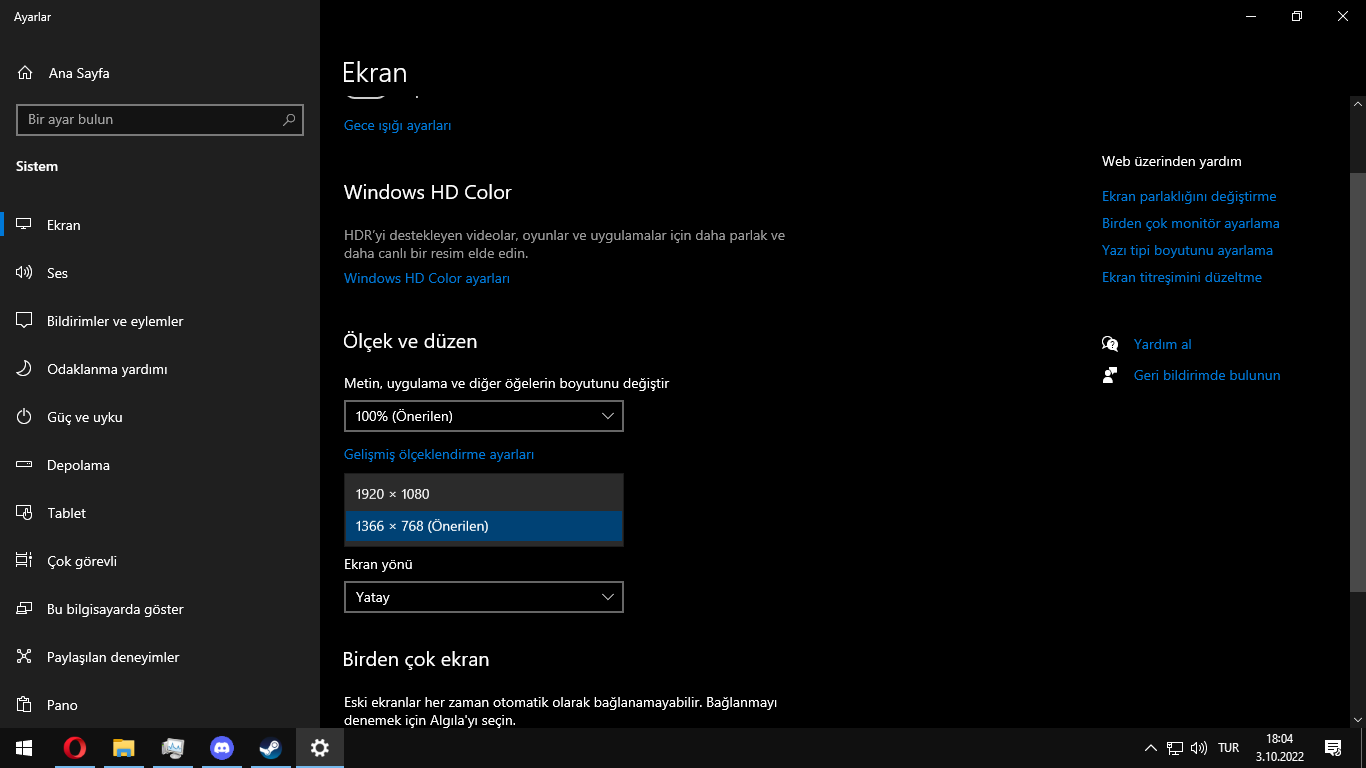Open Windows HD Color ayarları link
This screenshot has width=1366, height=768.
click(x=427, y=278)
